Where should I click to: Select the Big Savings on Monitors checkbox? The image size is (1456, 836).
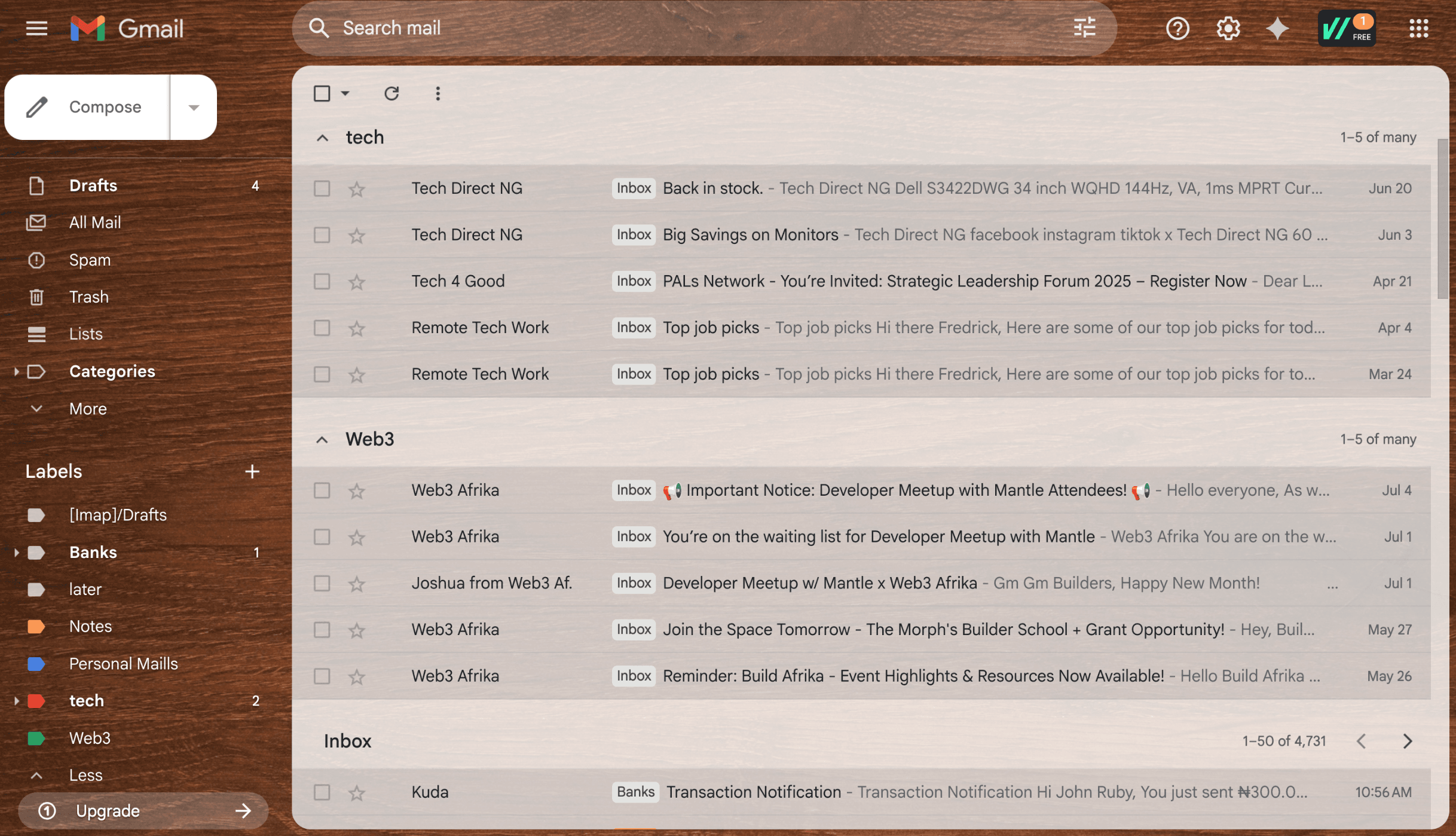[322, 235]
